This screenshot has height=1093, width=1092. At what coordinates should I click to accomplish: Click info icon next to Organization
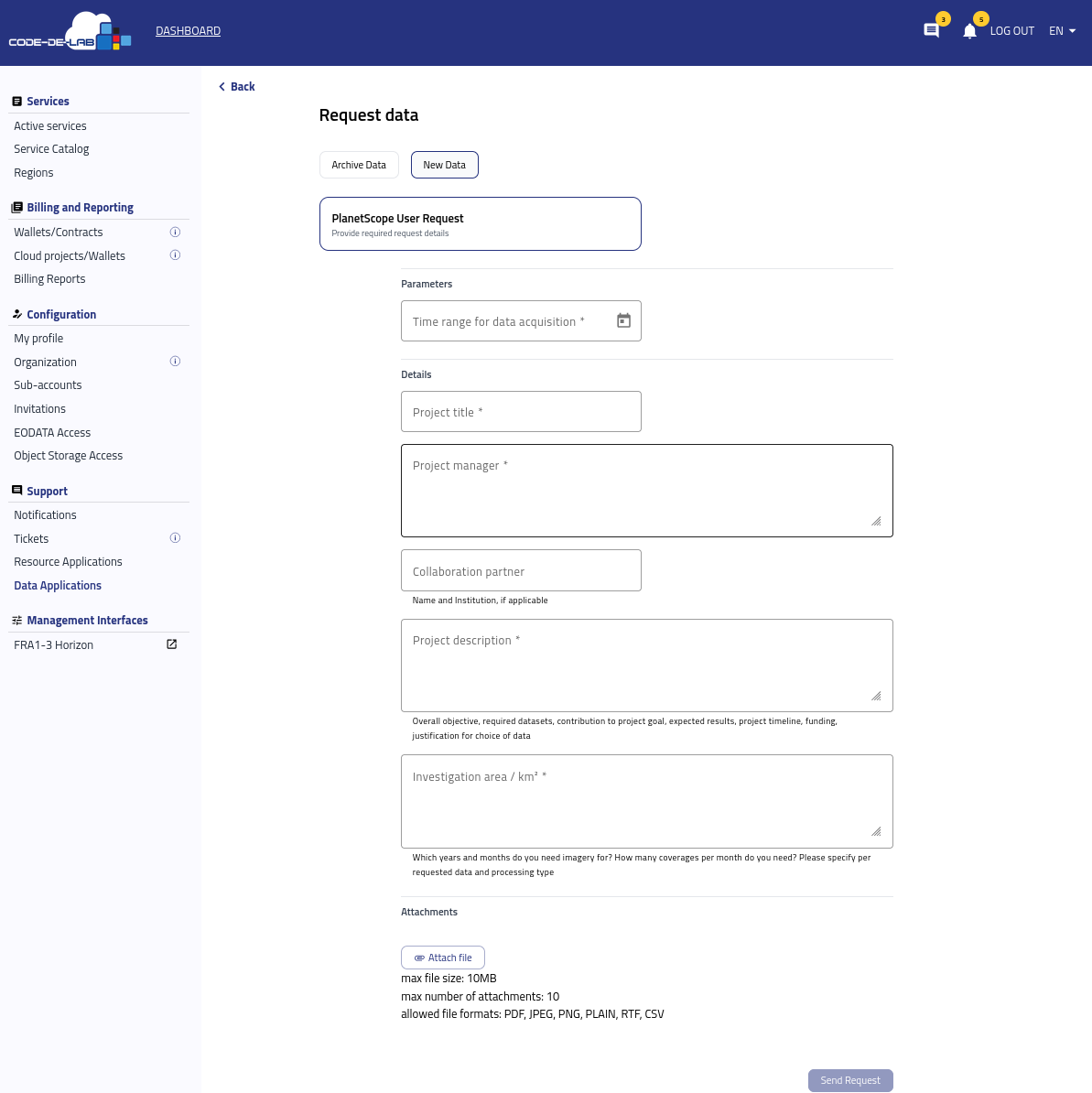click(x=175, y=361)
